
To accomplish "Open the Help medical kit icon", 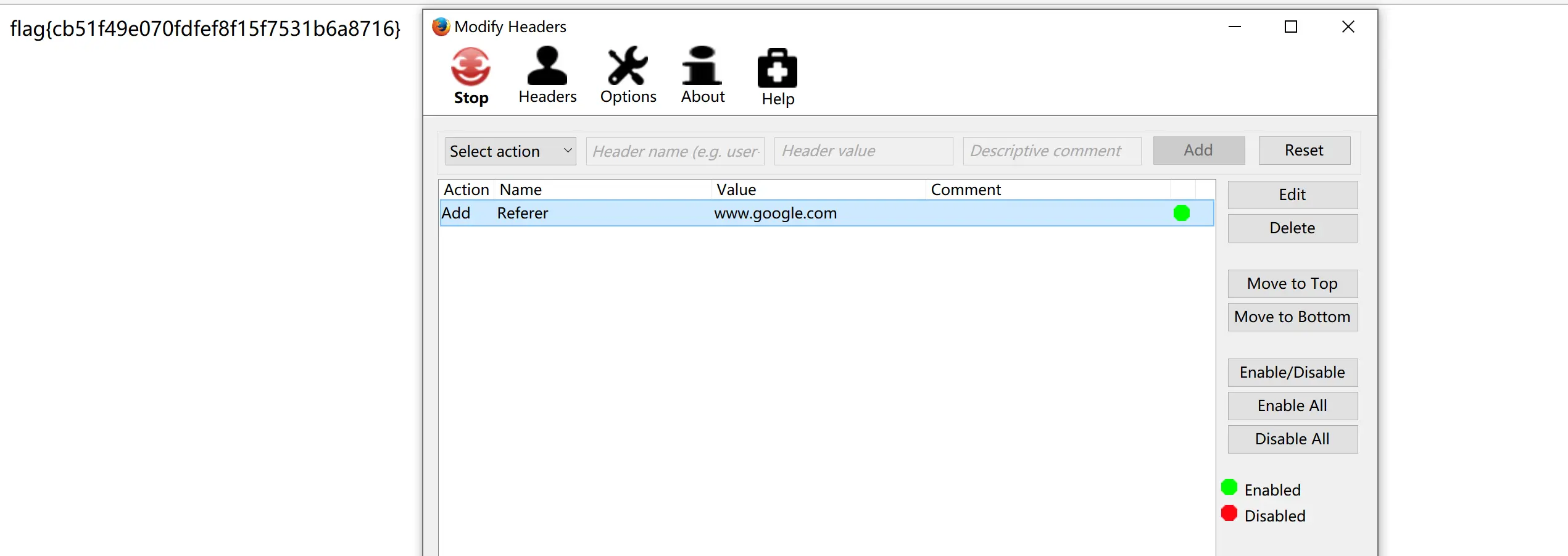I will click(777, 68).
